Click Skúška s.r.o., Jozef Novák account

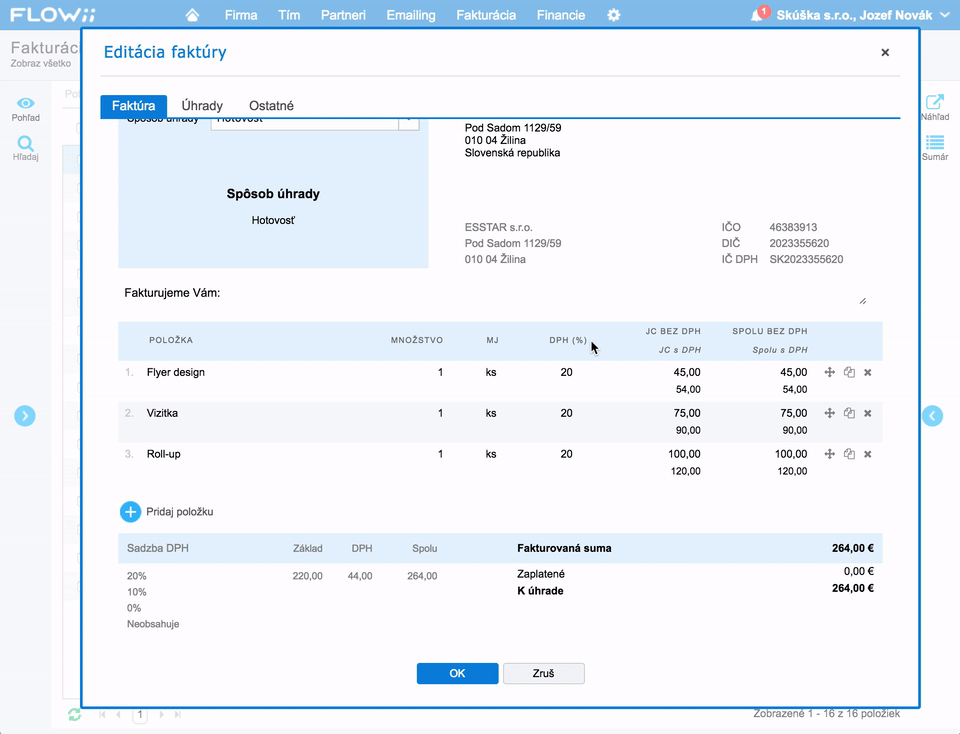coord(854,15)
